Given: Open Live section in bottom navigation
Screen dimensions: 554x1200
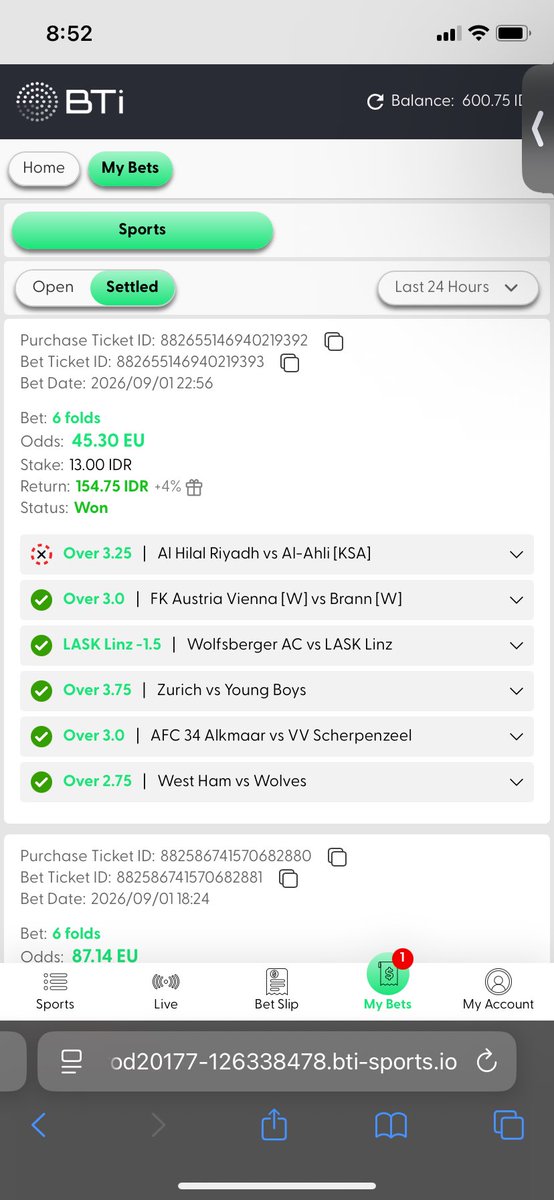Looking at the screenshot, I should [x=166, y=991].
